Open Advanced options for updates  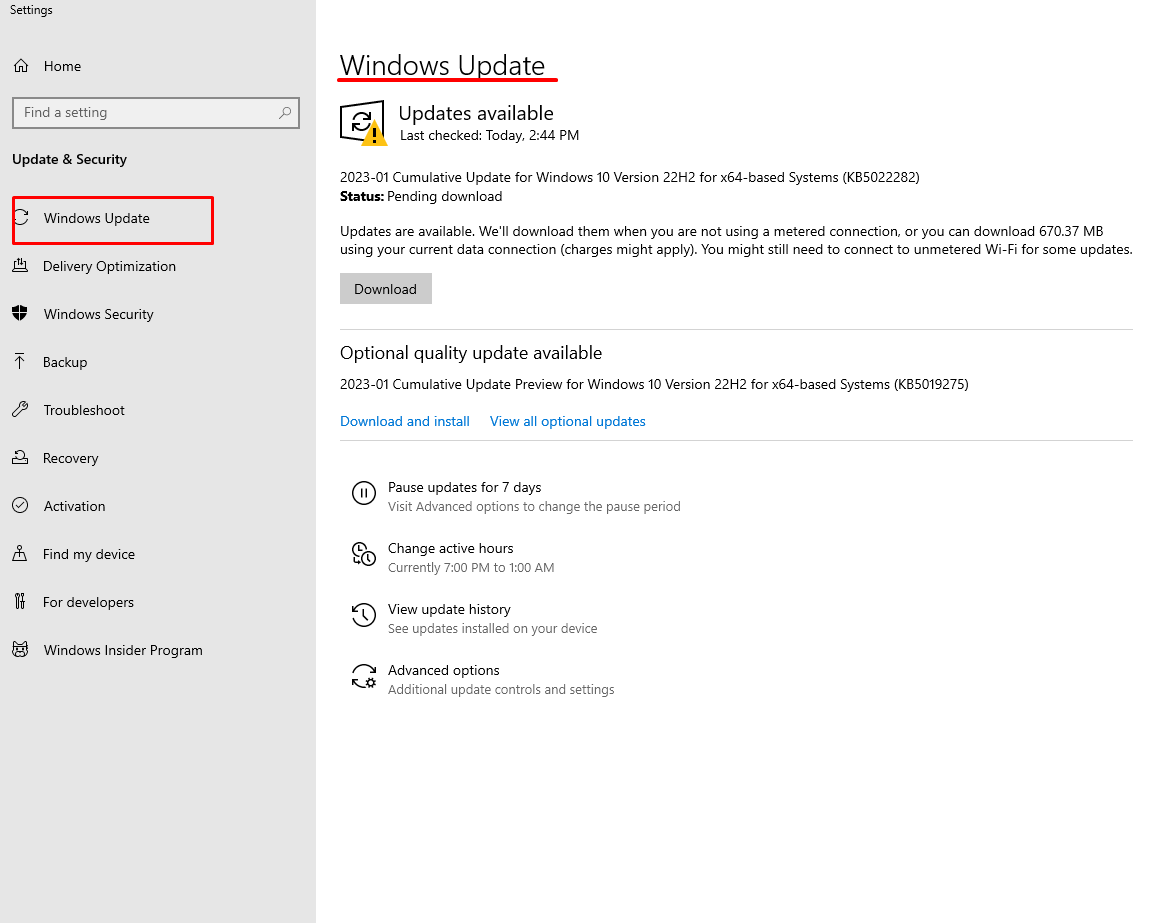pos(444,670)
